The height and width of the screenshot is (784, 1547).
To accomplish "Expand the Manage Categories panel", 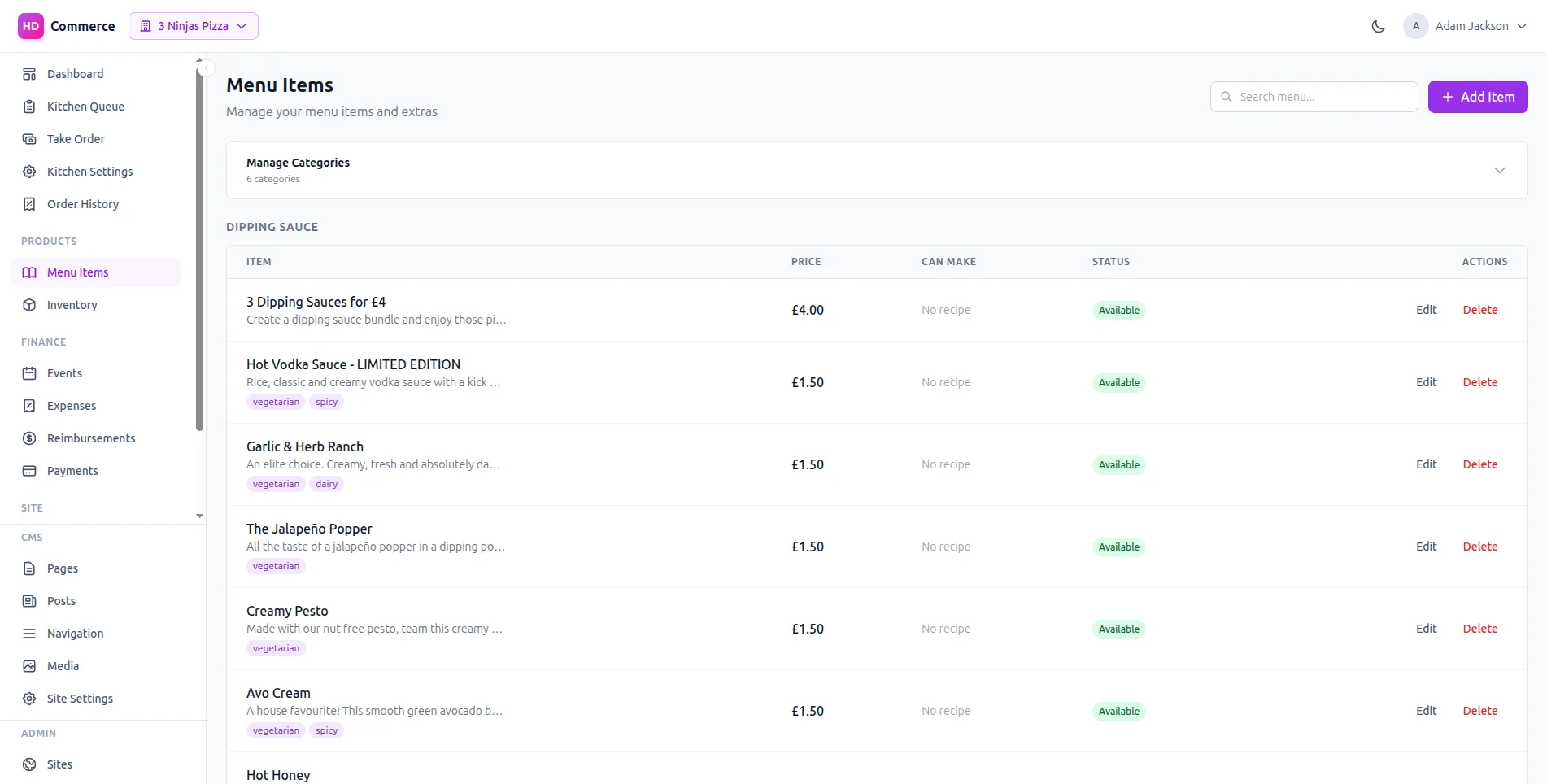I will pyautogui.click(x=1499, y=170).
